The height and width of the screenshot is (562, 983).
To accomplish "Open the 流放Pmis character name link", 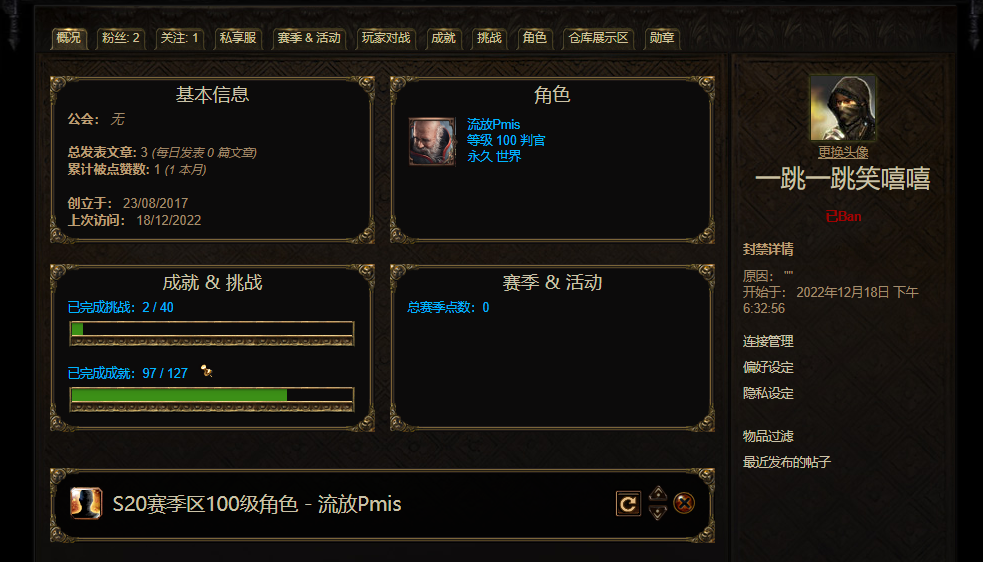I will coord(493,124).
